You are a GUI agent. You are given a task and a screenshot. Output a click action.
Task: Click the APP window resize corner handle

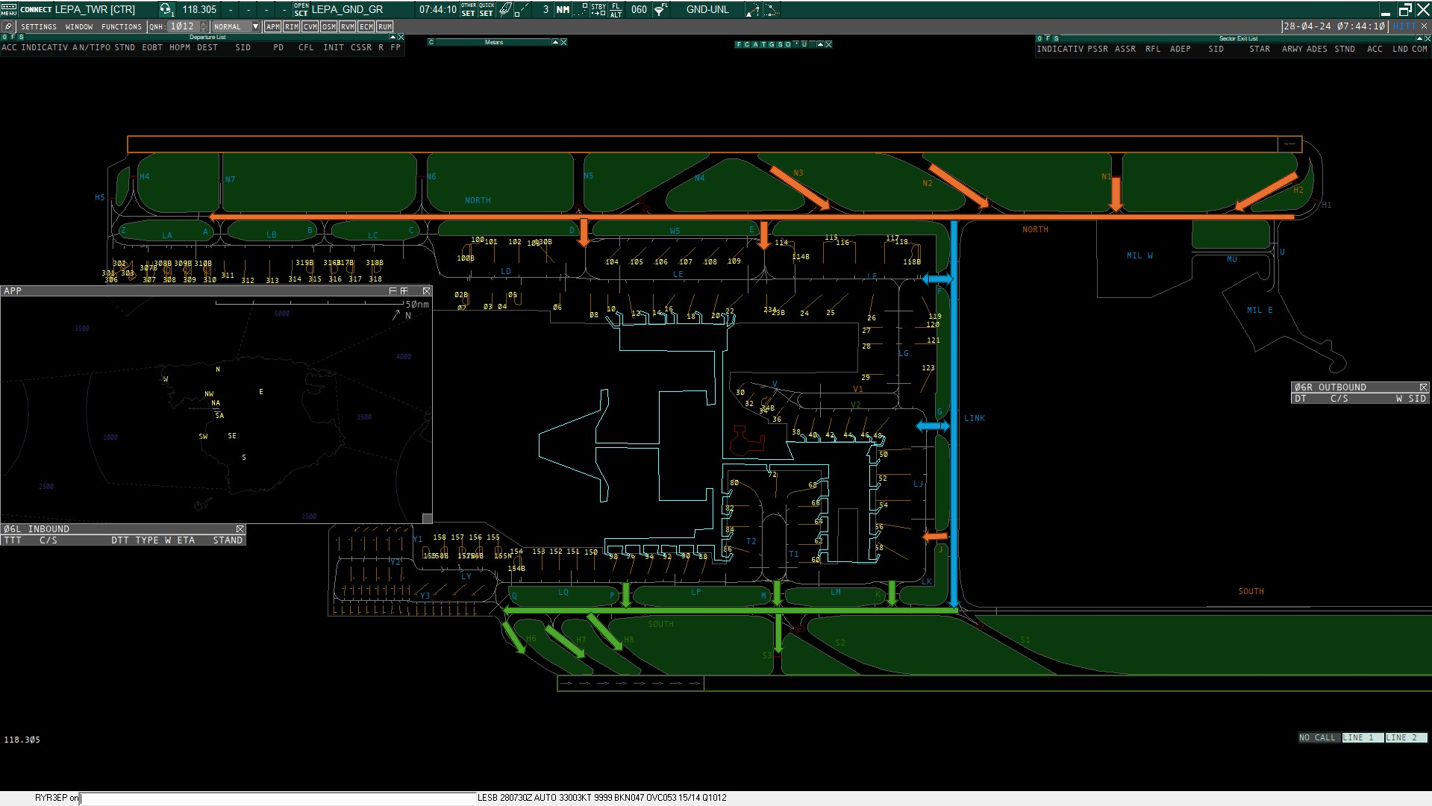427,518
